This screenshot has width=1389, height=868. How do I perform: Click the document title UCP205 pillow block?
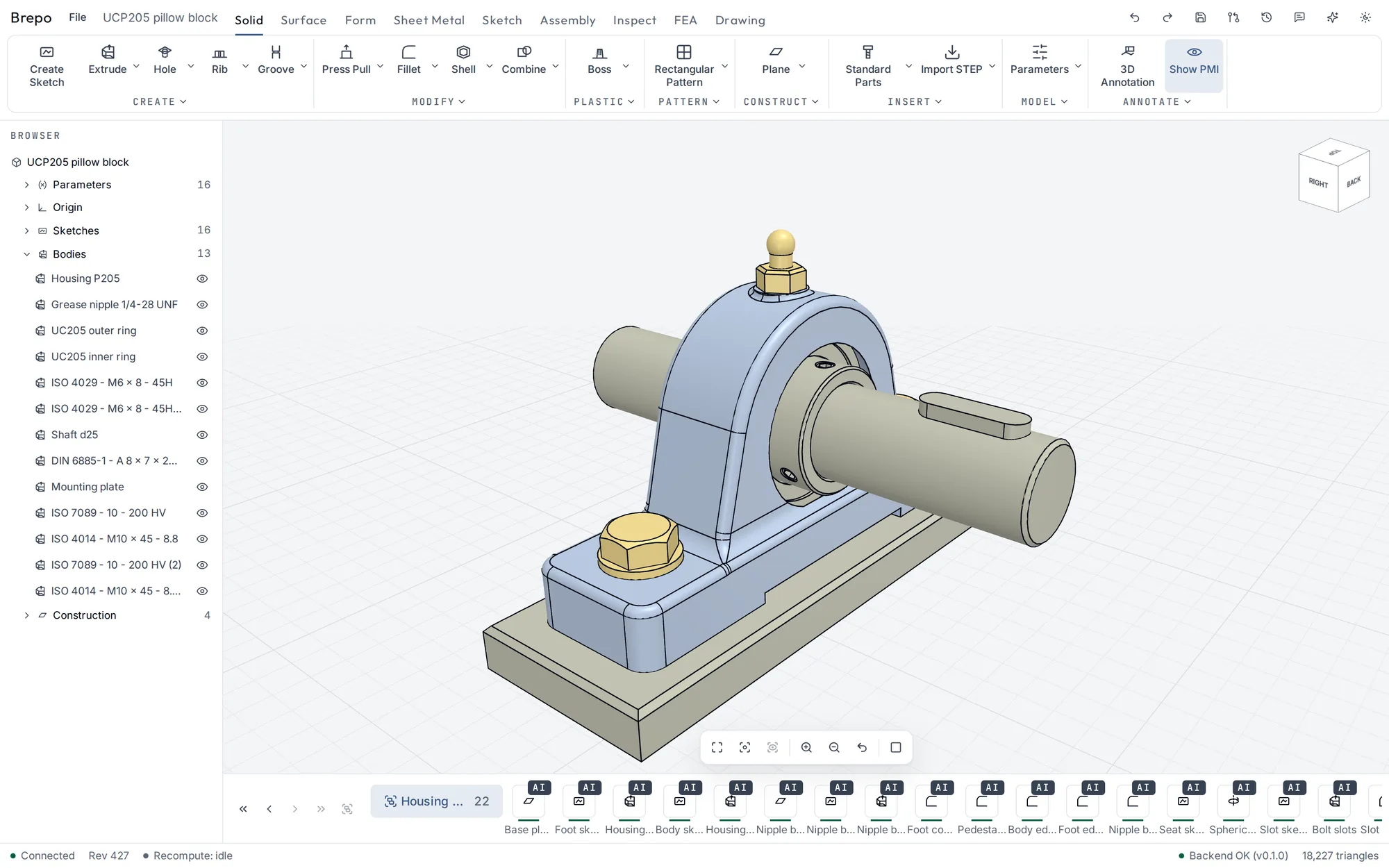(x=160, y=17)
